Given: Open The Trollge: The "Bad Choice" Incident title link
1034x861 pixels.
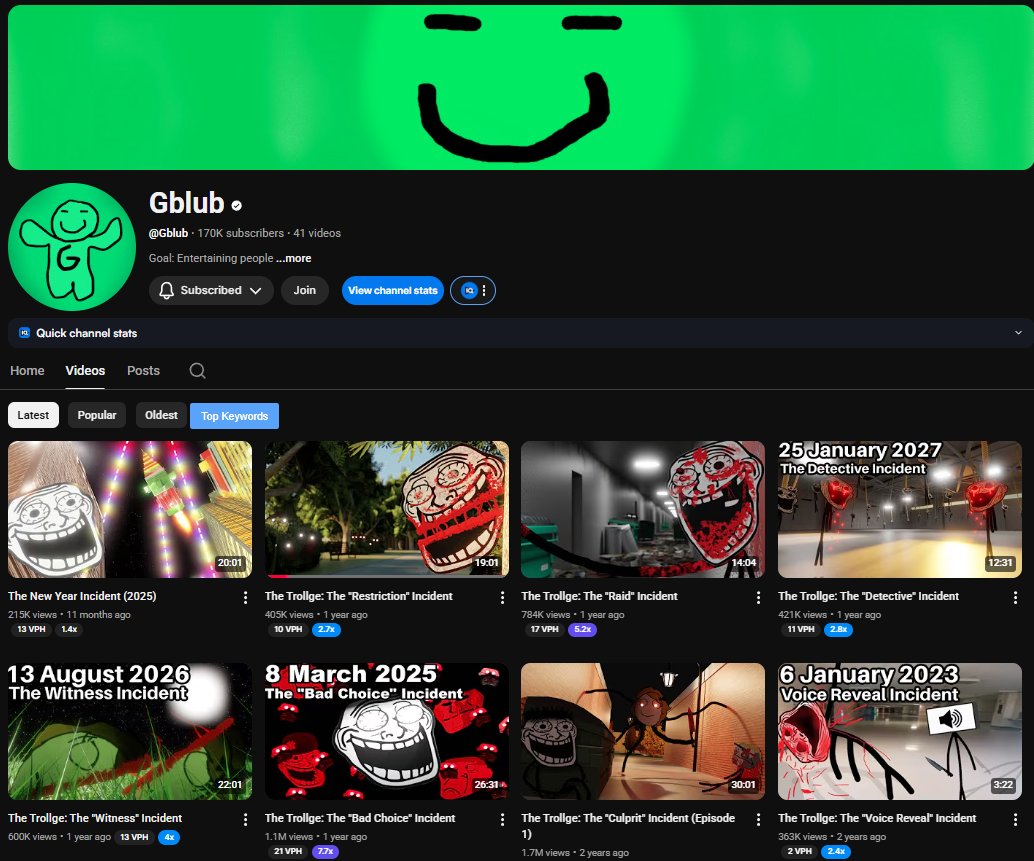Looking at the screenshot, I should [360, 818].
